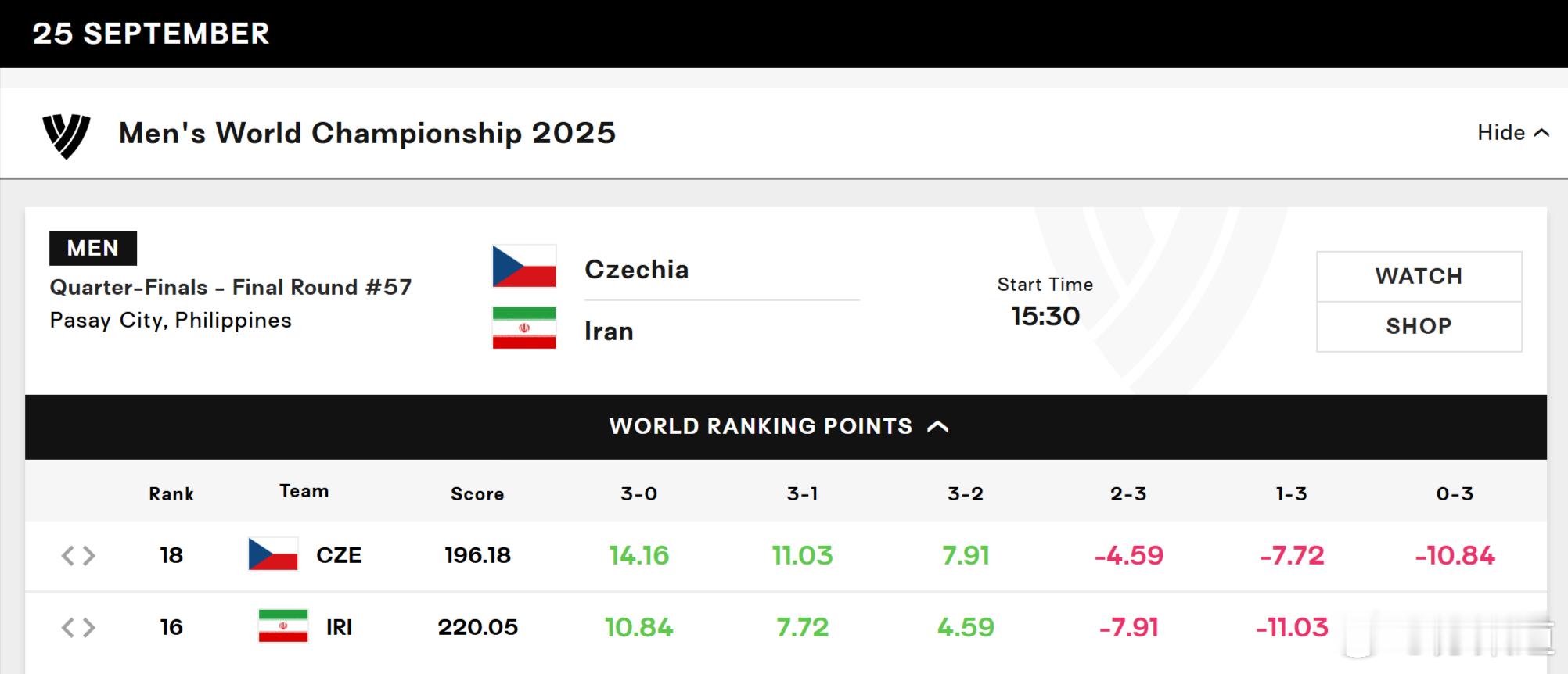Collapse the World Ranking Points chevron
This screenshot has height=674, width=1568.
coord(937,426)
